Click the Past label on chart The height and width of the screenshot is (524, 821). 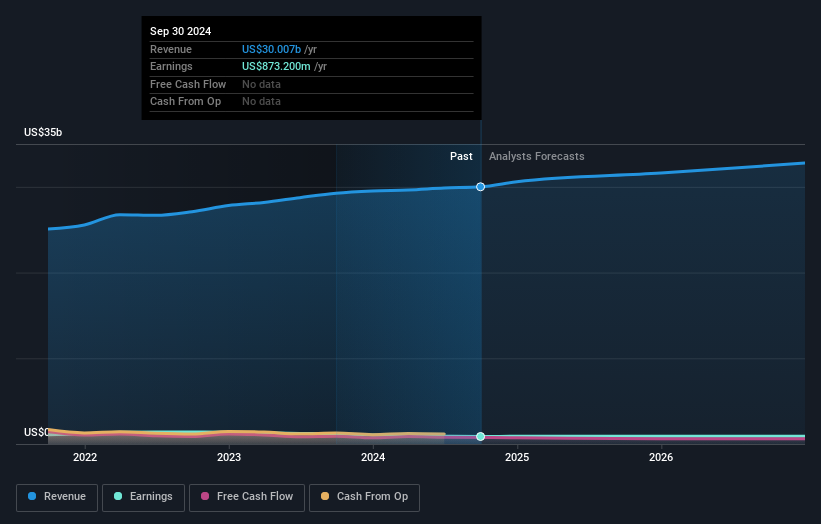pyautogui.click(x=461, y=156)
